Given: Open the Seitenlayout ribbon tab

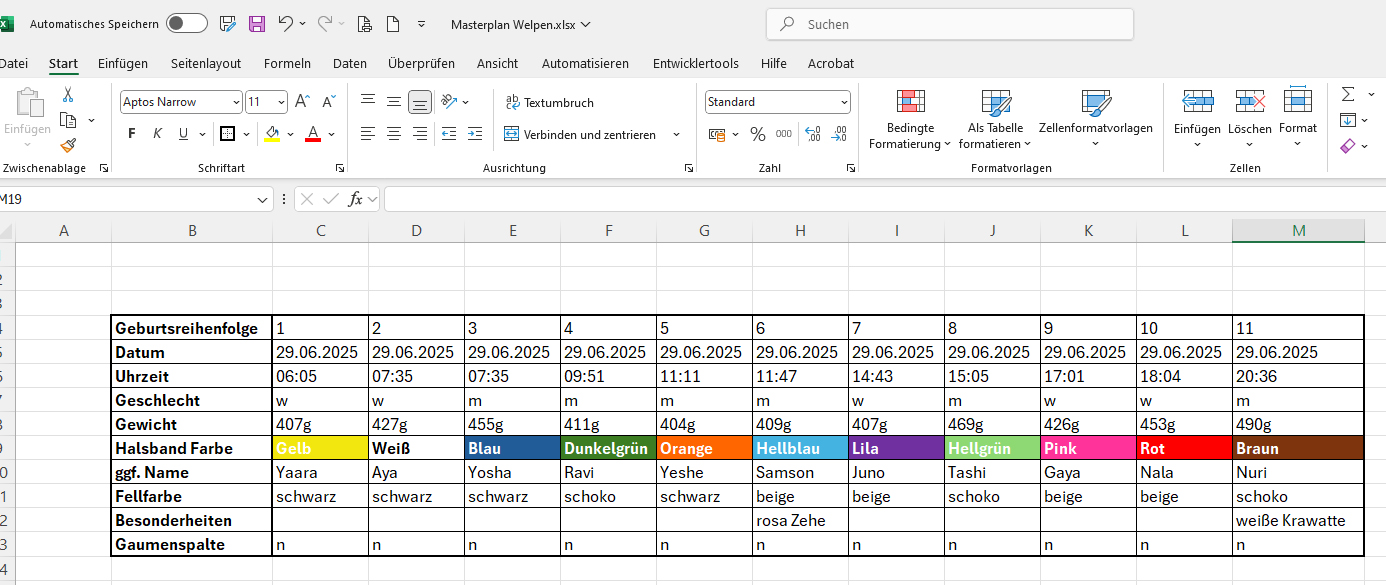Looking at the screenshot, I should 206,63.
